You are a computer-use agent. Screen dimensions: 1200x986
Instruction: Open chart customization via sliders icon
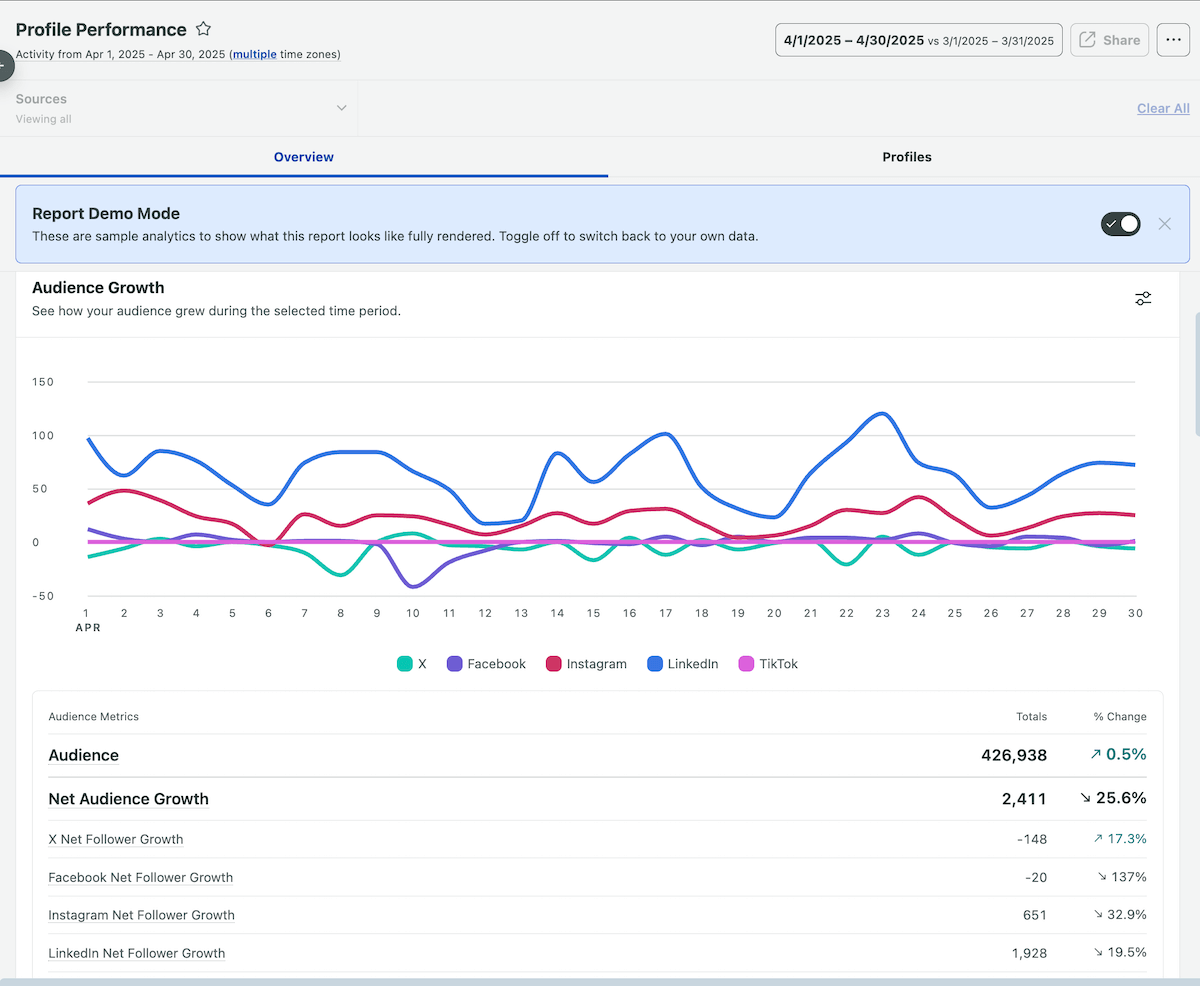1143,298
